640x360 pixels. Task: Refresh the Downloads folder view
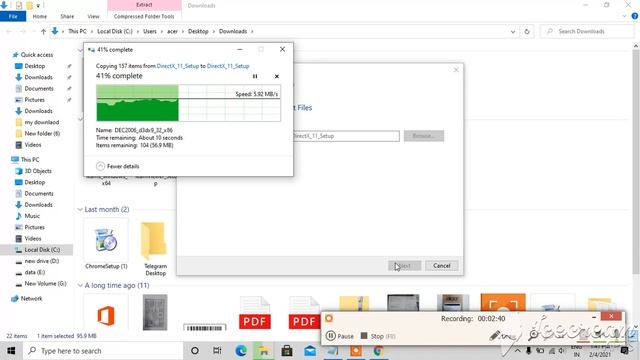[x=527, y=31]
